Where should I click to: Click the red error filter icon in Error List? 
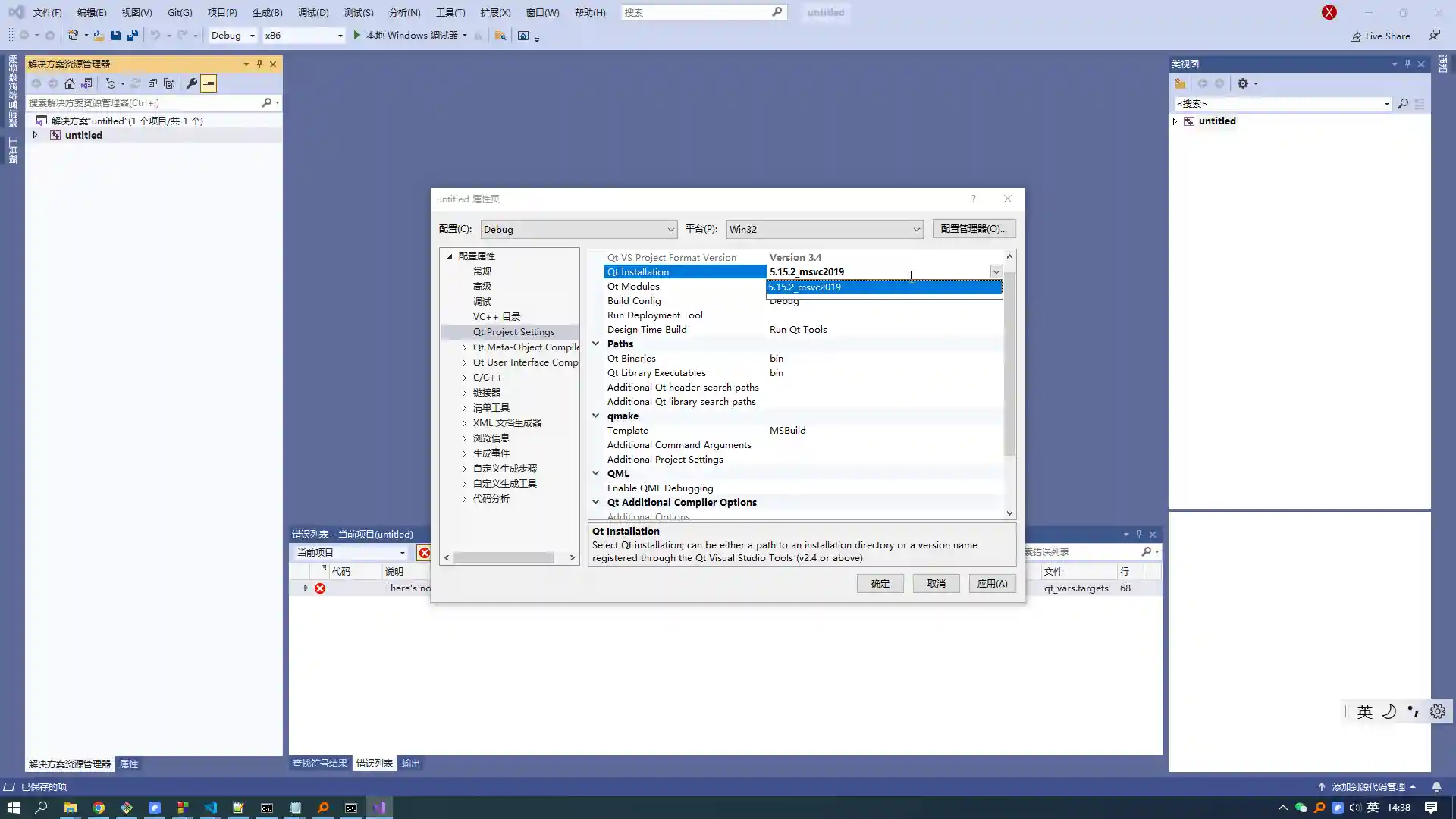tap(425, 553)
